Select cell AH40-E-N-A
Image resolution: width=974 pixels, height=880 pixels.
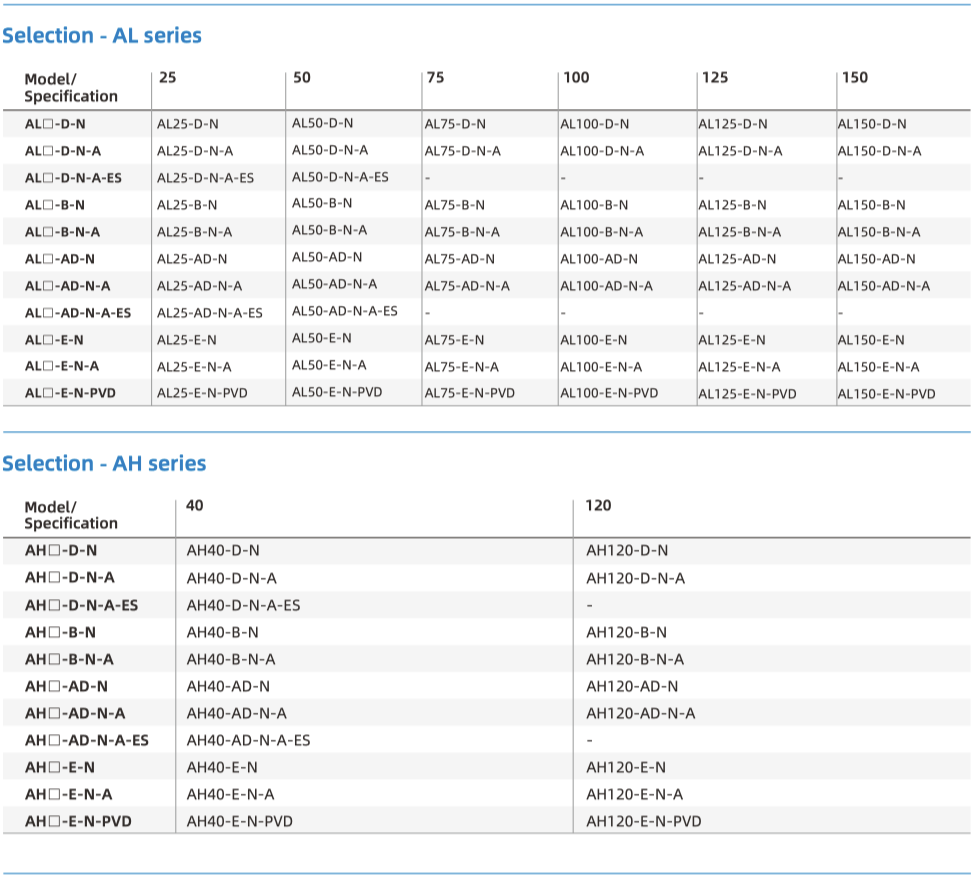tap(230, 794)
